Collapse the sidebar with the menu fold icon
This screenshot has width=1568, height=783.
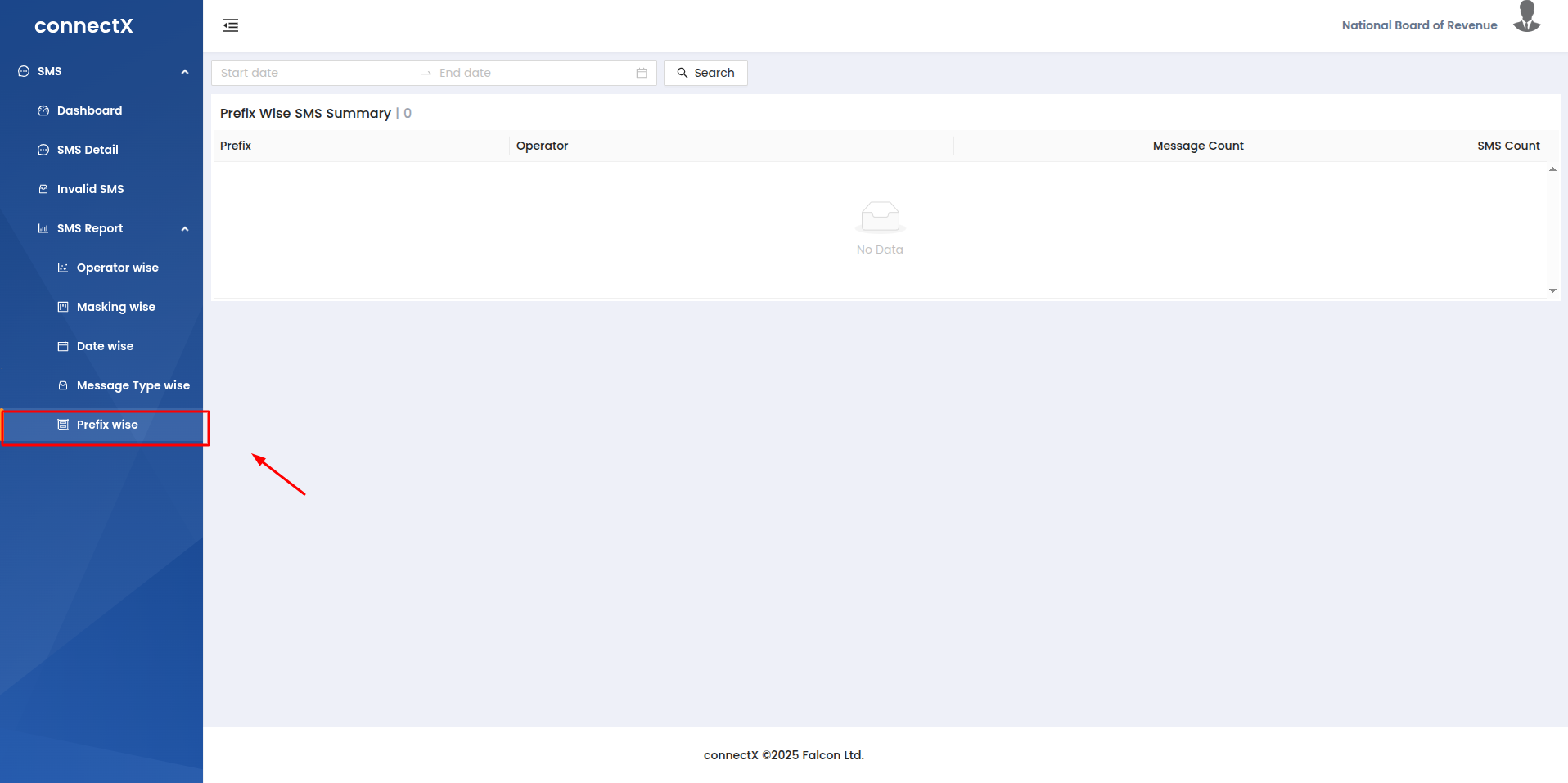(x=231, y=25)
